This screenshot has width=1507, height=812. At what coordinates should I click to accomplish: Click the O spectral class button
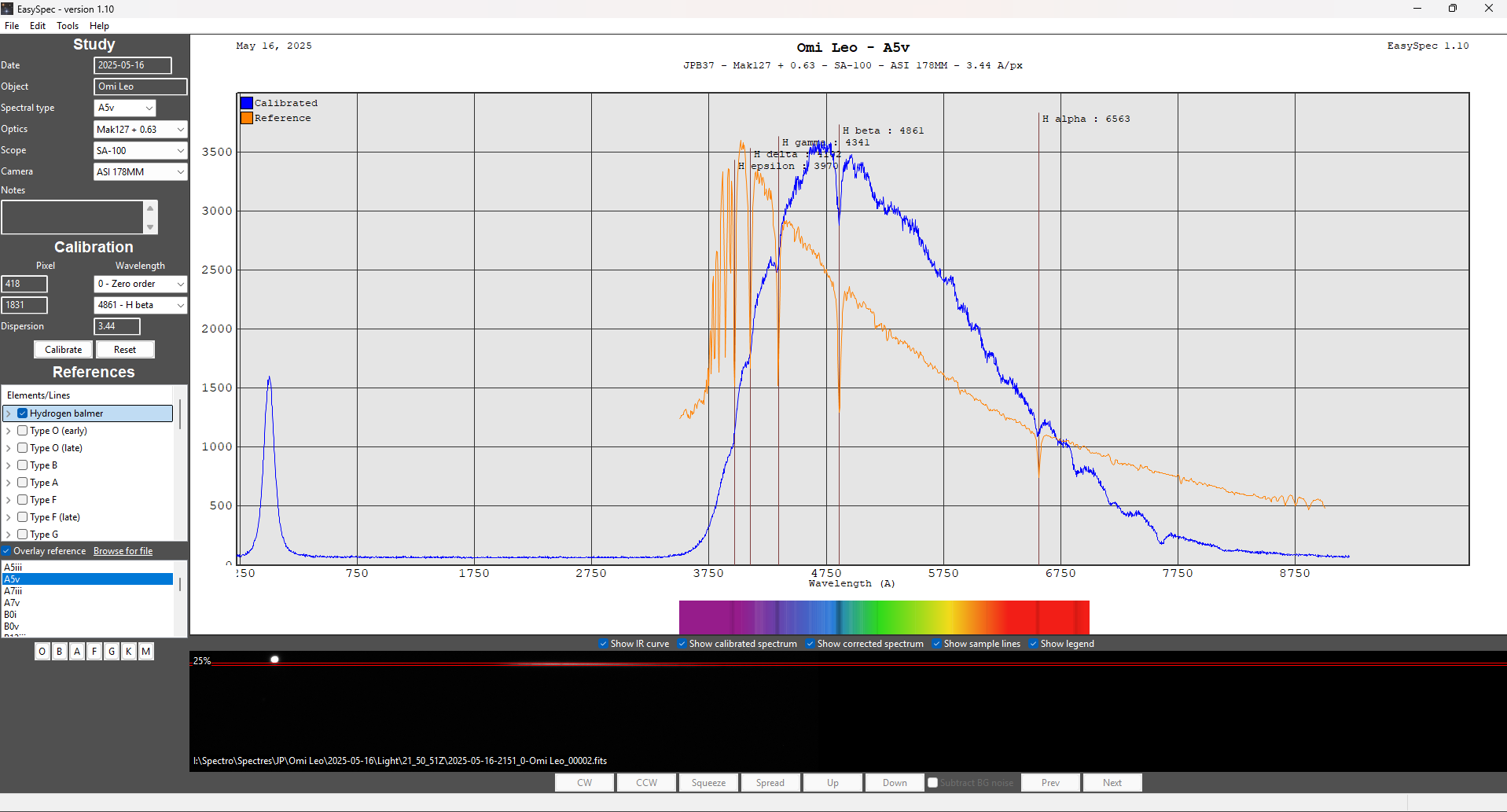pos(42,652)
